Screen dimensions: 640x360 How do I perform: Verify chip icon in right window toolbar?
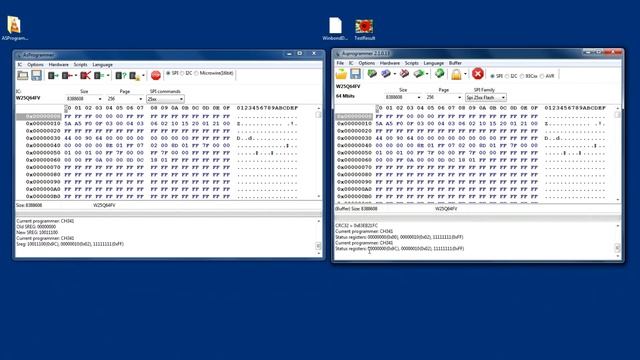pyautogui.click(x=418, y=73)
